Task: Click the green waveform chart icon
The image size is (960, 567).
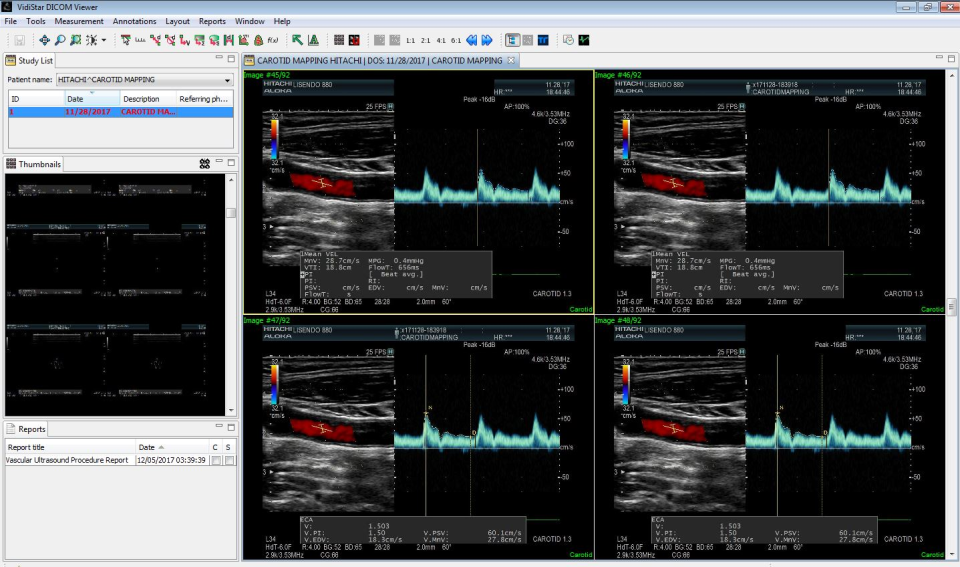Action: (x=584, y=40)
